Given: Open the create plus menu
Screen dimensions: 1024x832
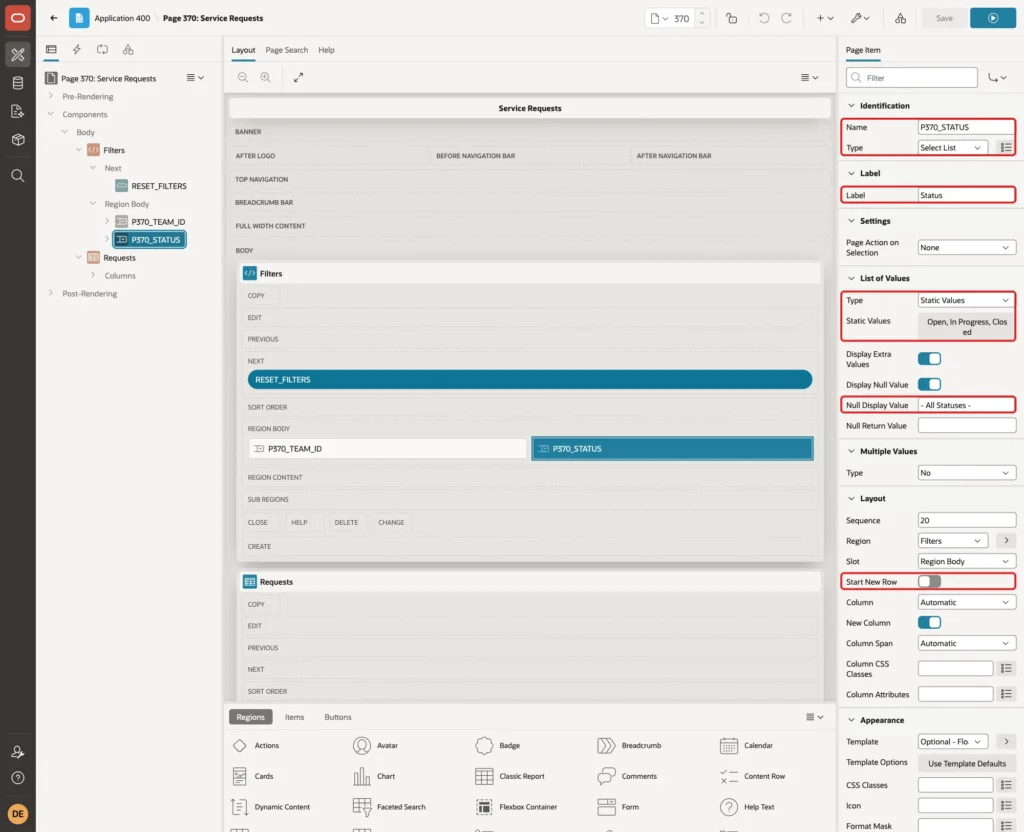Looking at the screenshot, I should pyautogui.click(x=825, y=18).
